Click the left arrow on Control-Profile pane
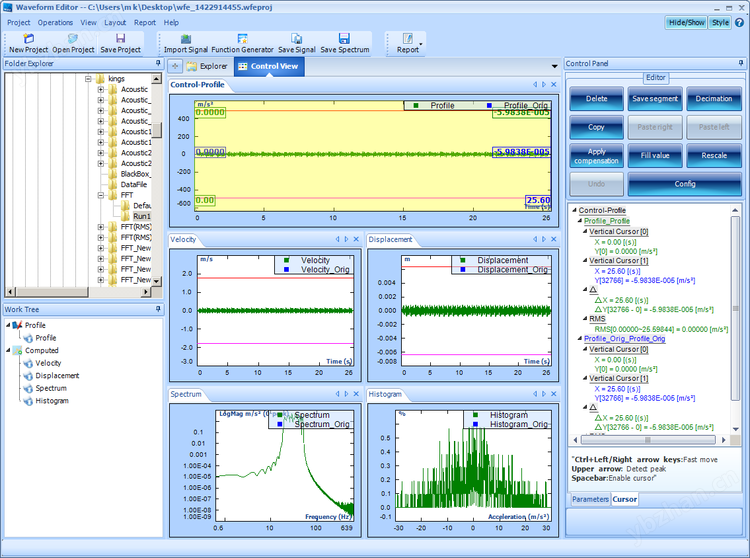Screen dimensions: 750x558 [x=535, y=85]
